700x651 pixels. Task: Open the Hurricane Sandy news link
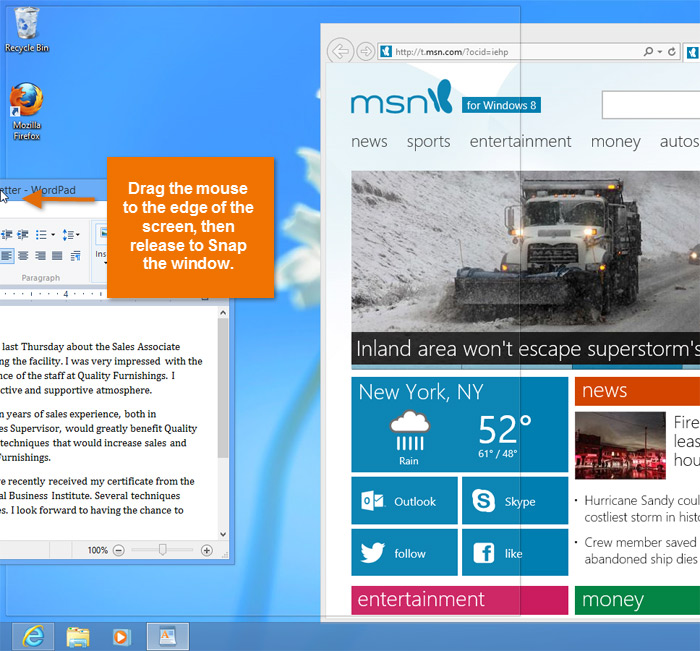(642, 509)
